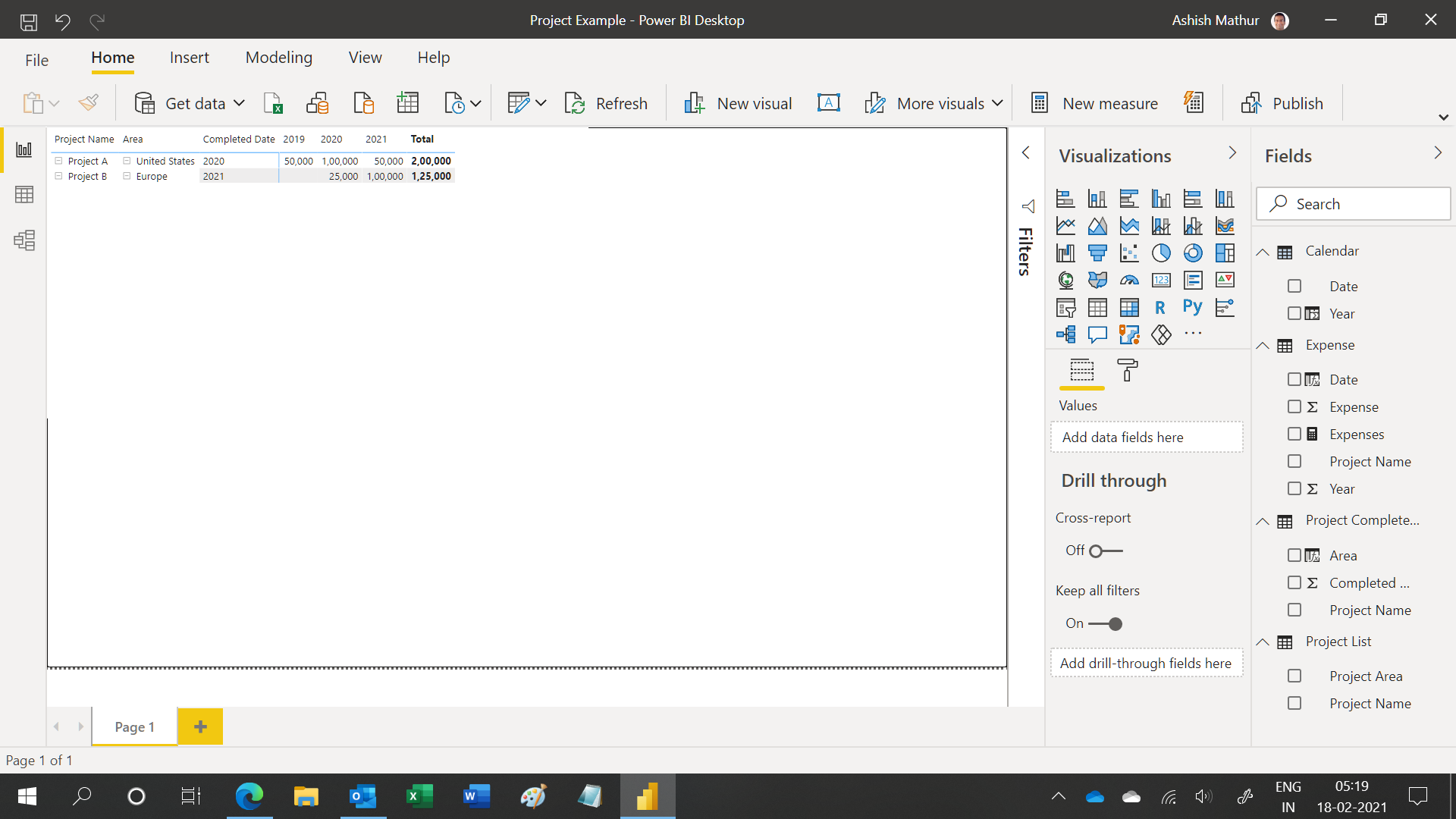Select the funnel chart visual
This screenshot has height=819, width=1456.
pyautogui.click(x=1097, y=253)
